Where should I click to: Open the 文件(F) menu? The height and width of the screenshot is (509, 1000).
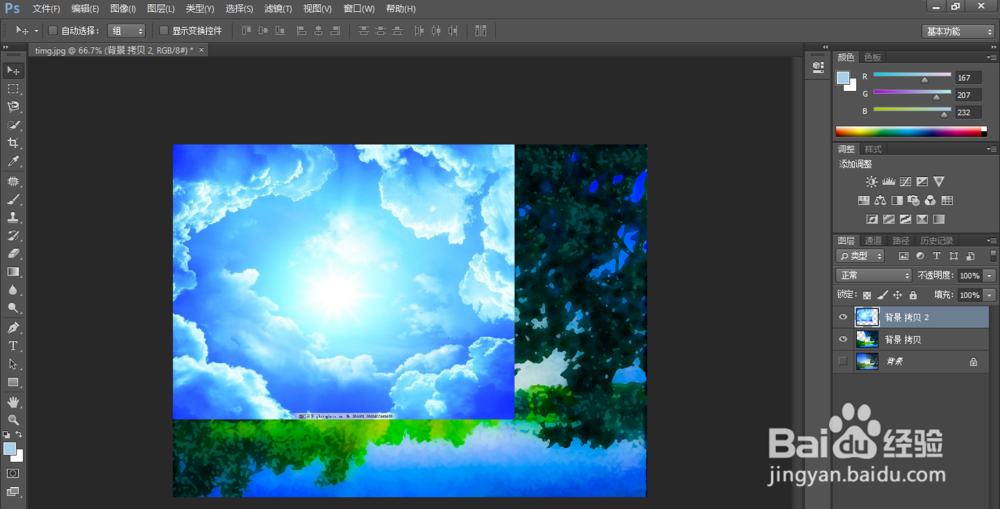pyautogui.click(x=46, y=9)
